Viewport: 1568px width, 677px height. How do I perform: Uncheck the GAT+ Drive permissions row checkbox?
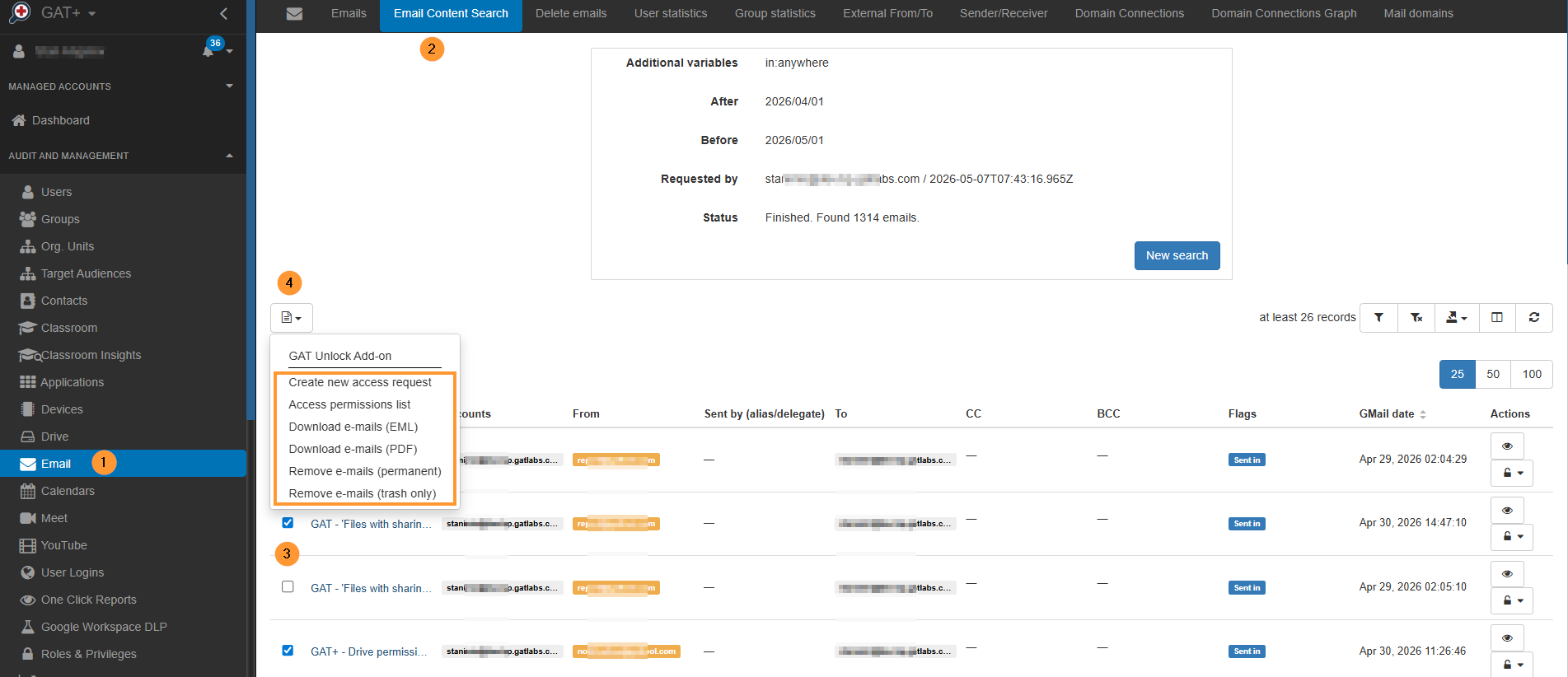tap(288, 650)
